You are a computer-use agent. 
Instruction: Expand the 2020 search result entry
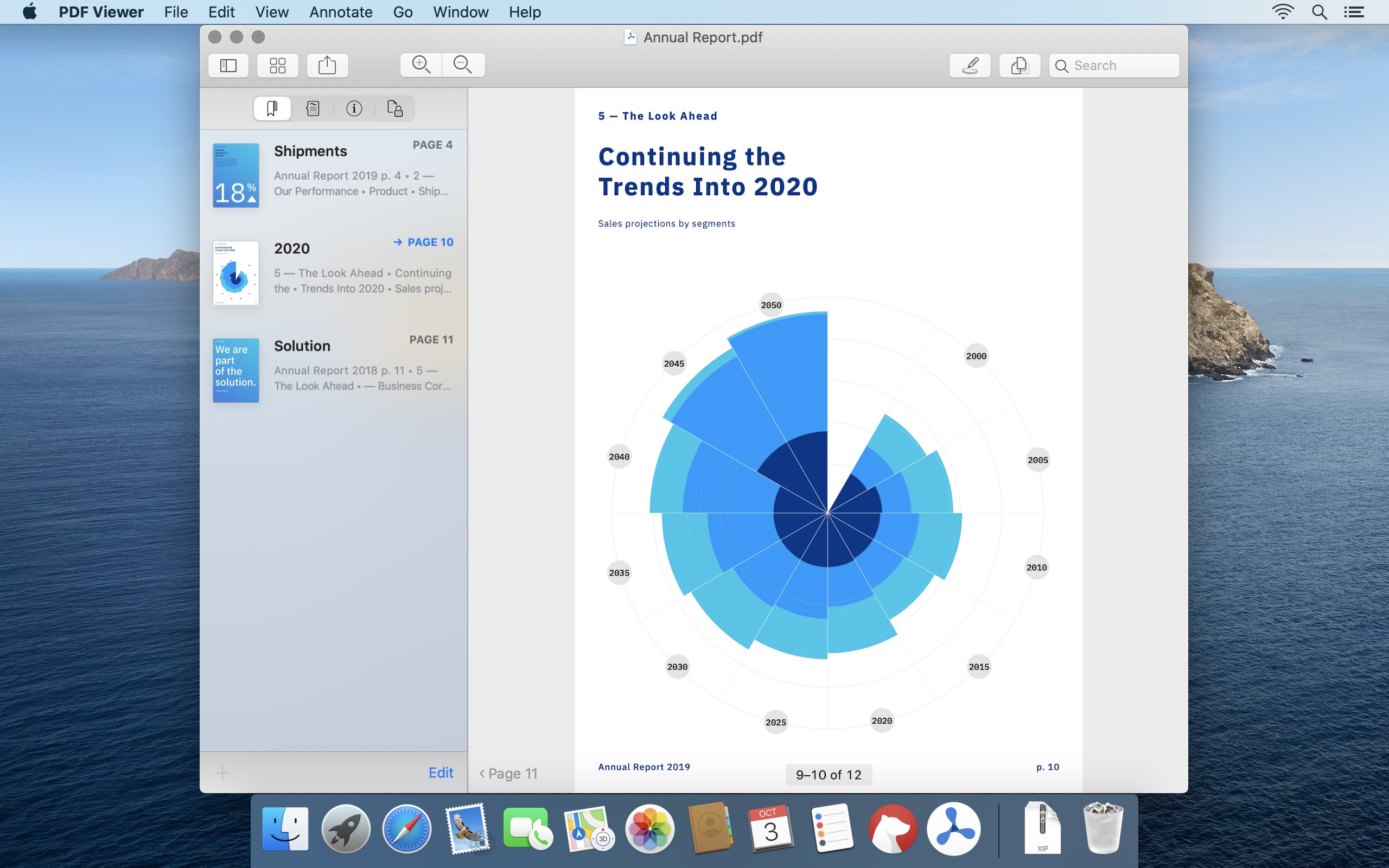coord(396,242)
